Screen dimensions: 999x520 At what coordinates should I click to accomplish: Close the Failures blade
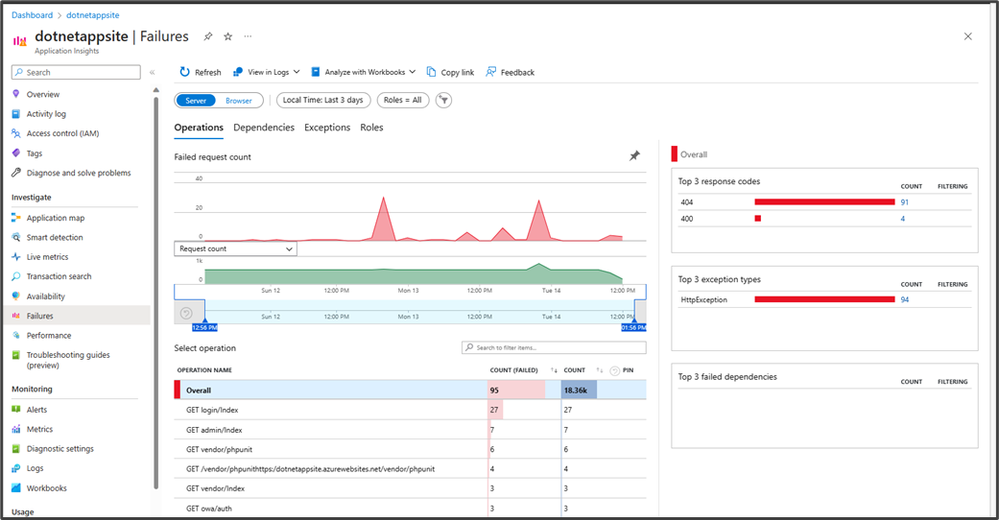click(x=968, y=36)
